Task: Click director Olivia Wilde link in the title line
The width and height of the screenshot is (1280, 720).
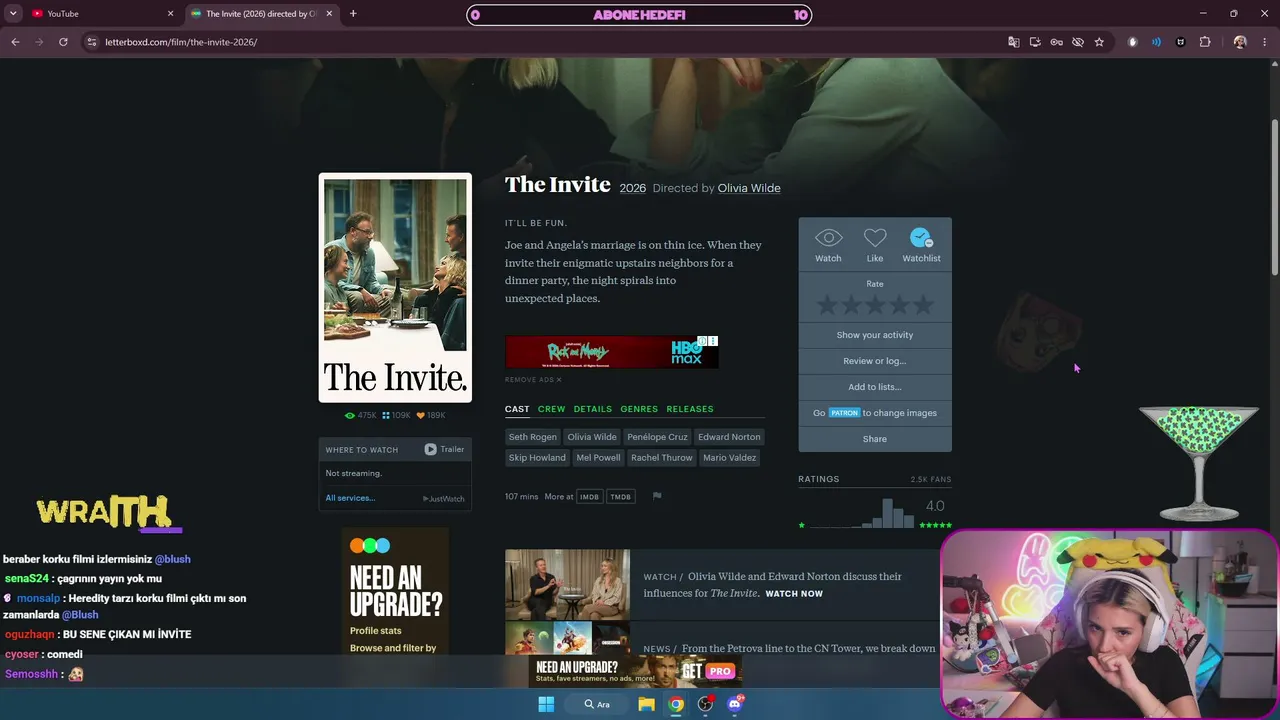Action: click(x=749, y=188)
